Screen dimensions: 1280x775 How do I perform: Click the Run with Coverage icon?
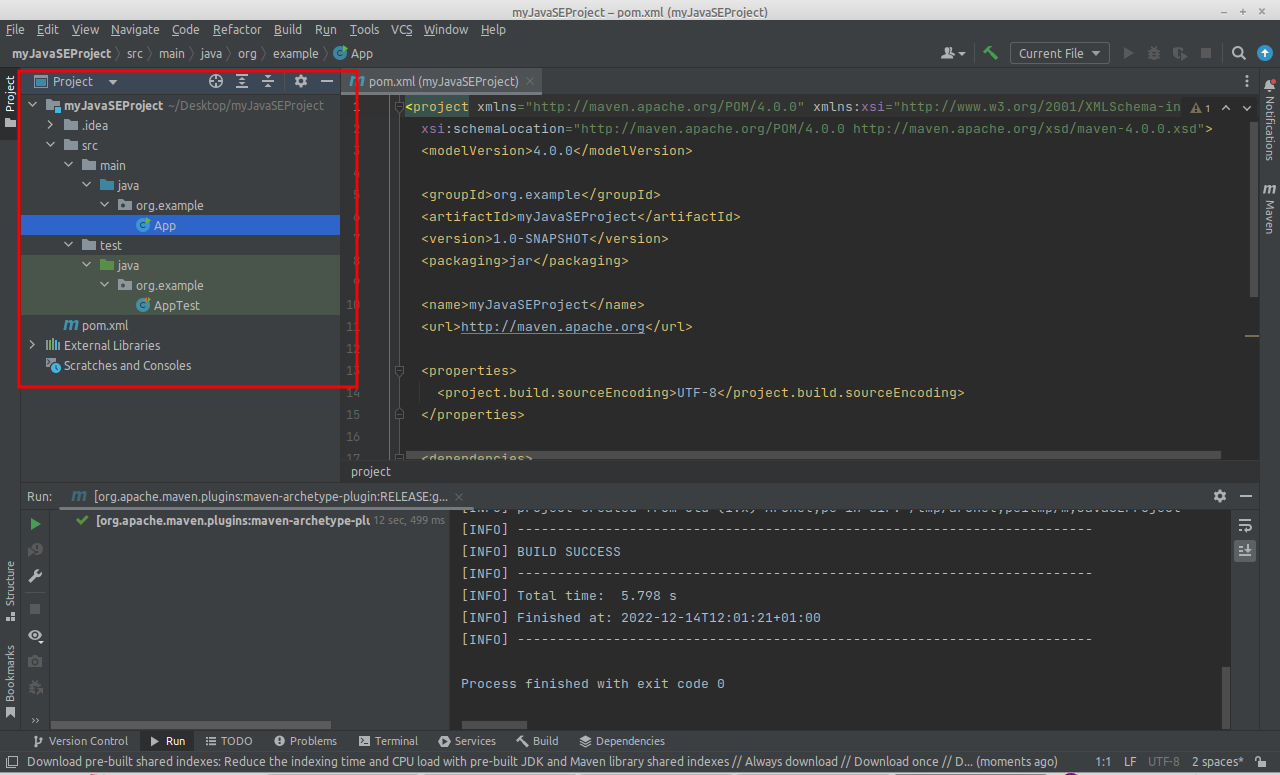pyautogui.click(x=1180, y=53)
